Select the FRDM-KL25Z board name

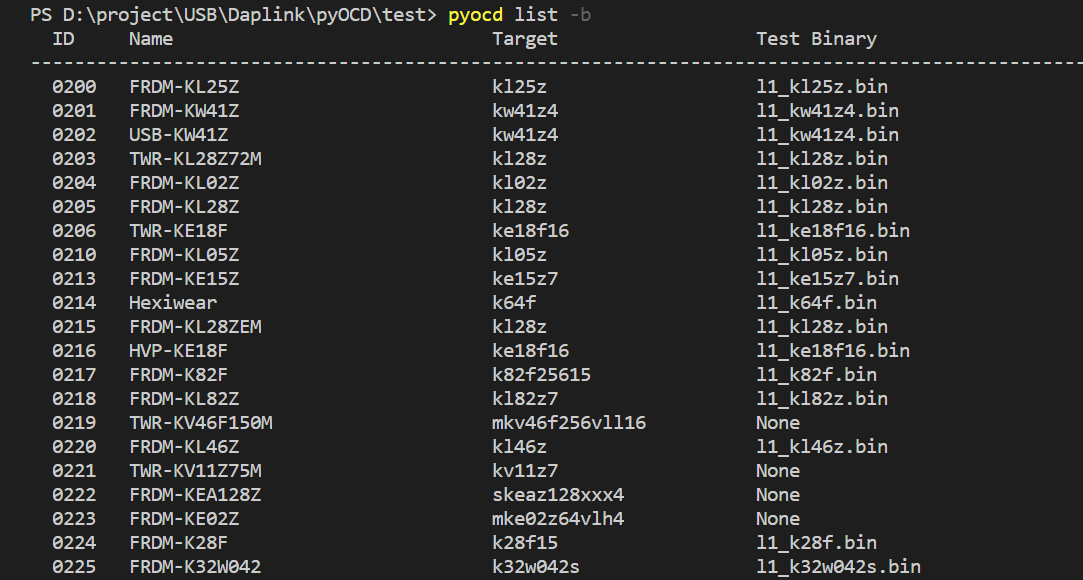pos(184,87)
